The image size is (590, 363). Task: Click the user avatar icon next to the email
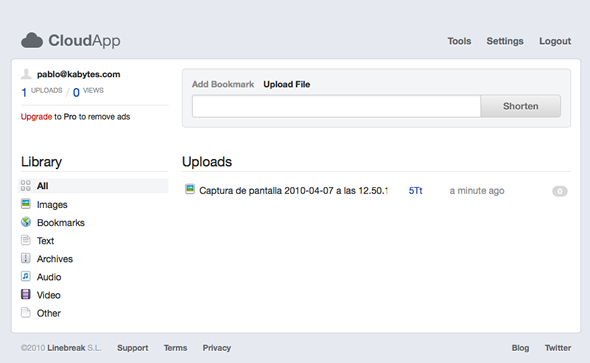26,74
